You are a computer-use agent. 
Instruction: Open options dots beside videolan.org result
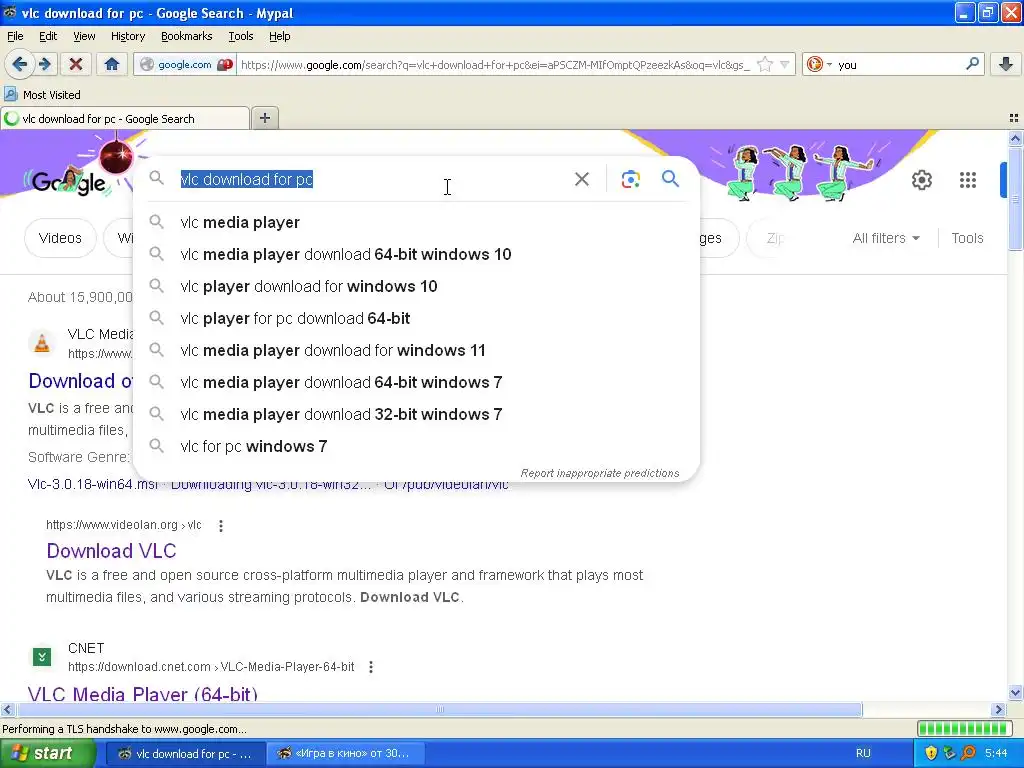221,526
